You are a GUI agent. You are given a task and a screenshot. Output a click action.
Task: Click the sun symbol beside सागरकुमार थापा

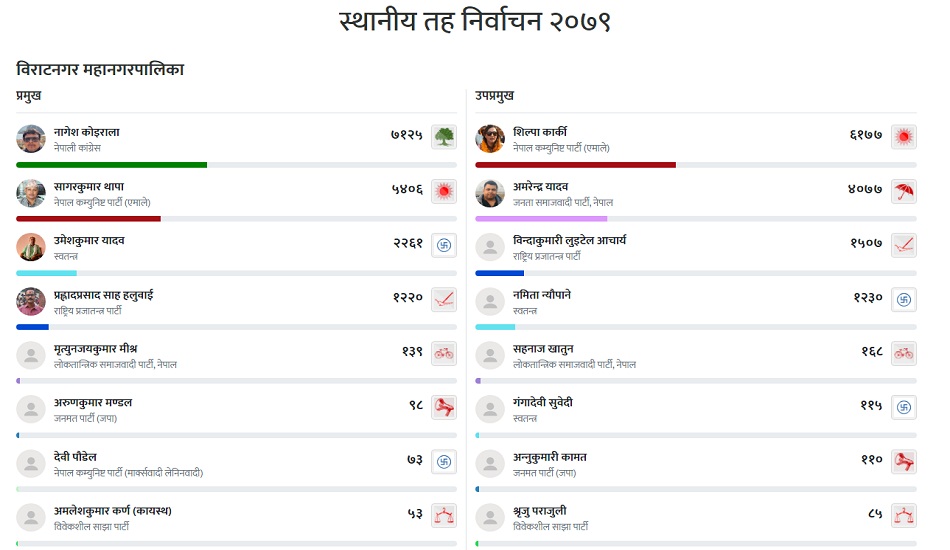tap(444, 191)
